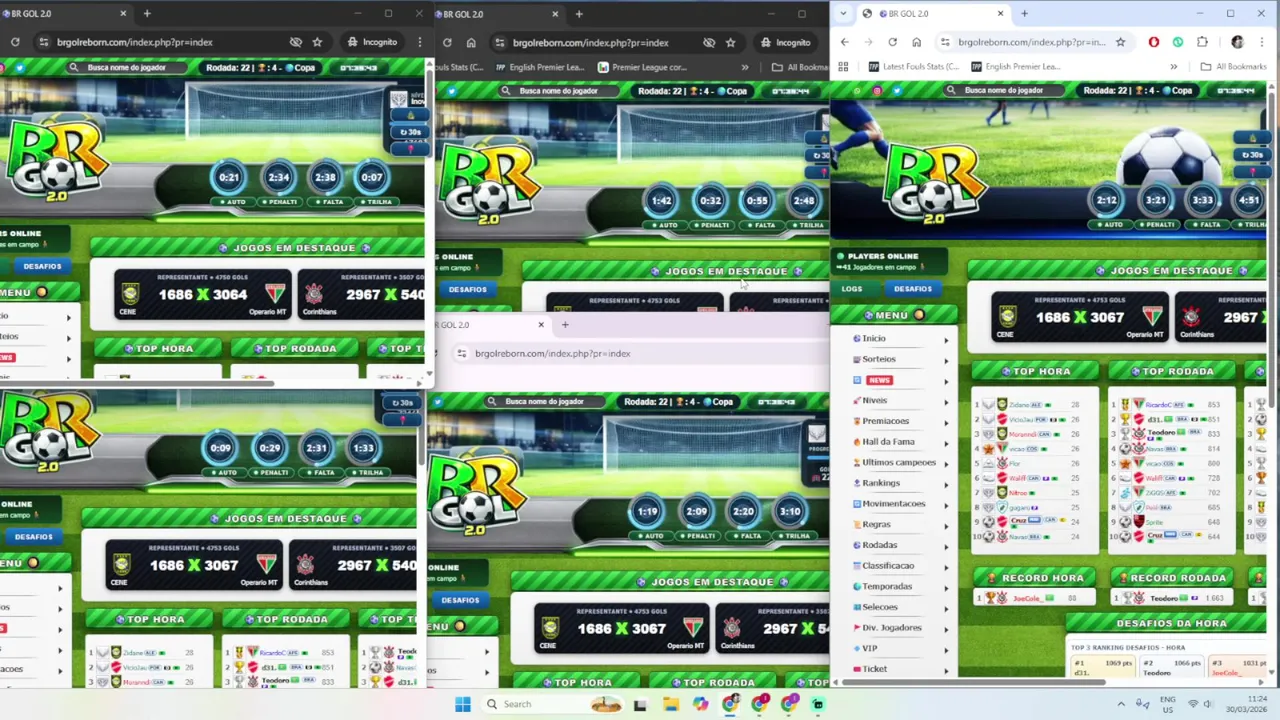1280x720 pixels.
Task: Open profile avatar in right Chrome window
Action: (x=1237, y=42)
